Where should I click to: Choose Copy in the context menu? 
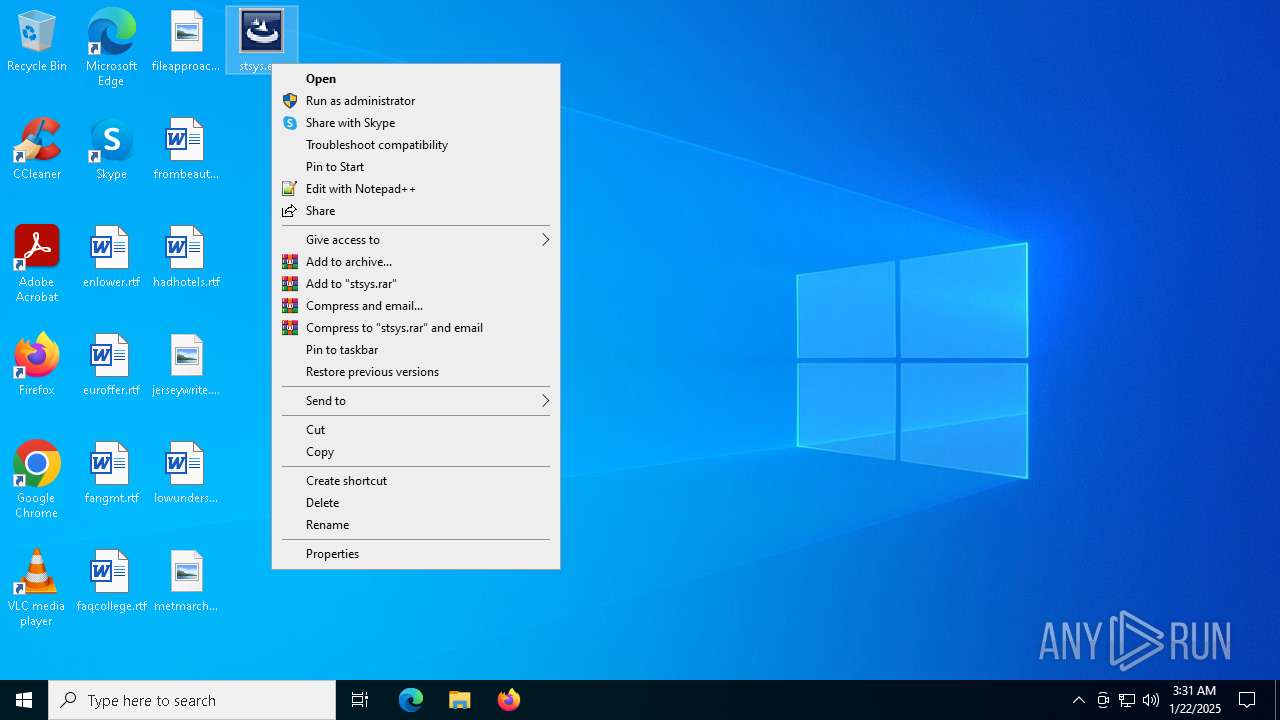coord(416,452)
